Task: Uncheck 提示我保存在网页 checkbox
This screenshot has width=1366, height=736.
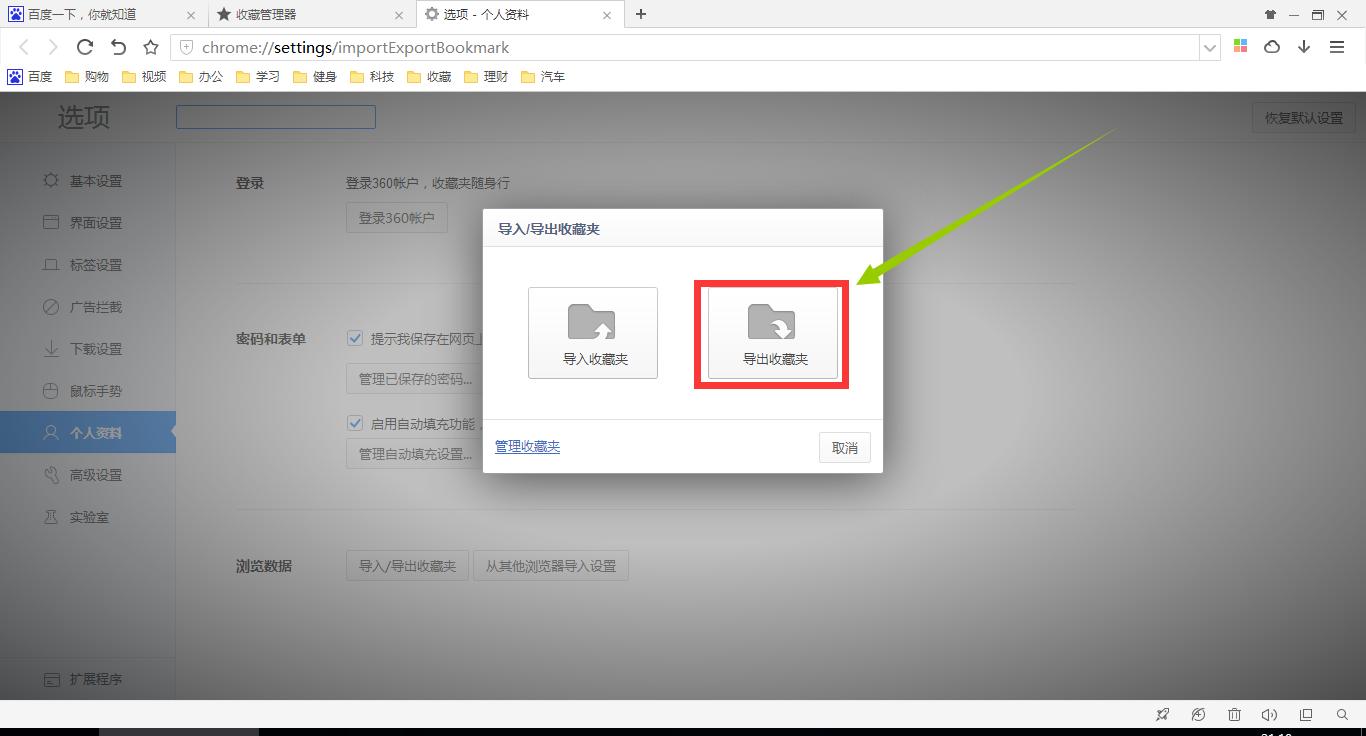Action: point(355,338)
